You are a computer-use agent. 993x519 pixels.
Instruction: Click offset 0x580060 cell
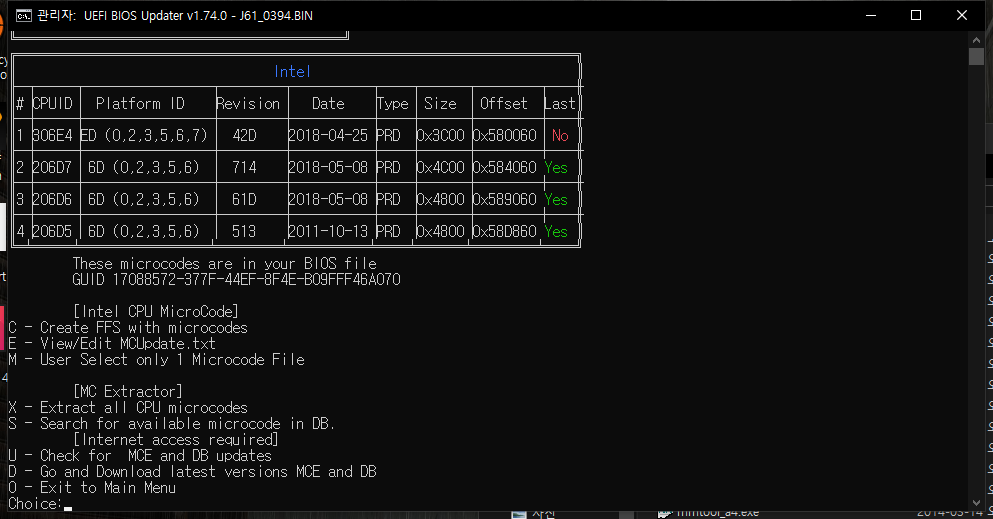pyautogui.click(x=505, y=135)
